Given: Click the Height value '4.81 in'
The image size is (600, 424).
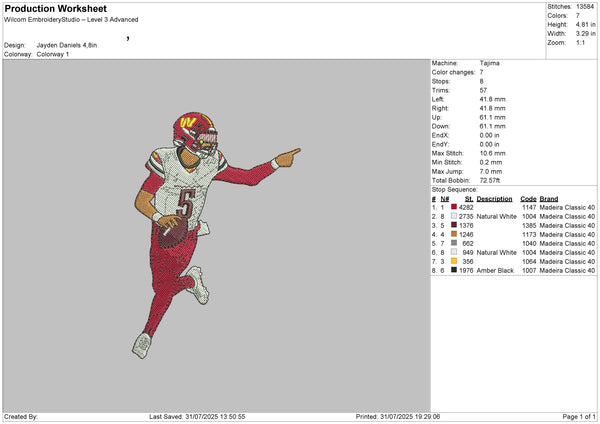Looking at the screenshot, I should pos(585,24).
